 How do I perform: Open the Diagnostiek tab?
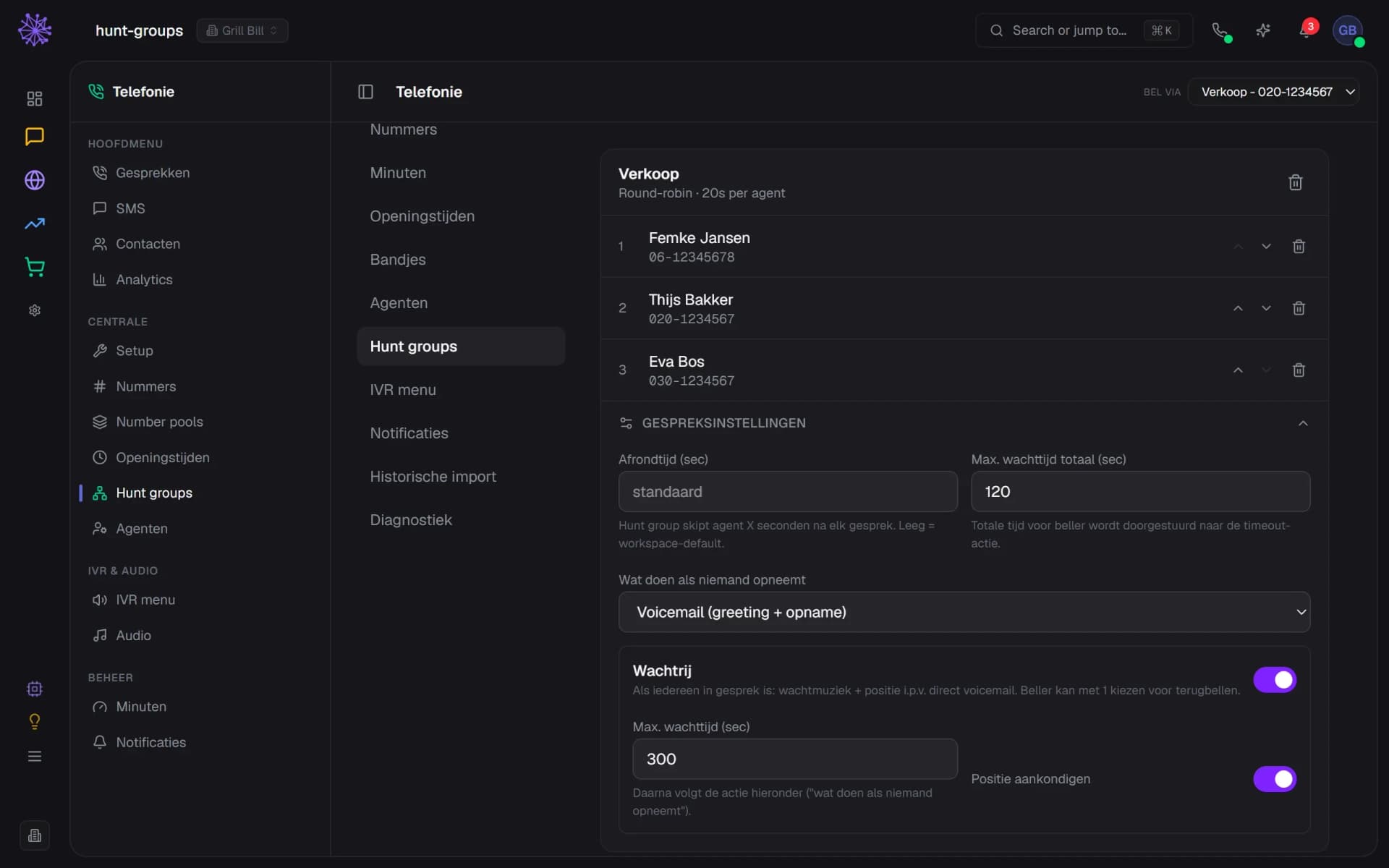411,520
